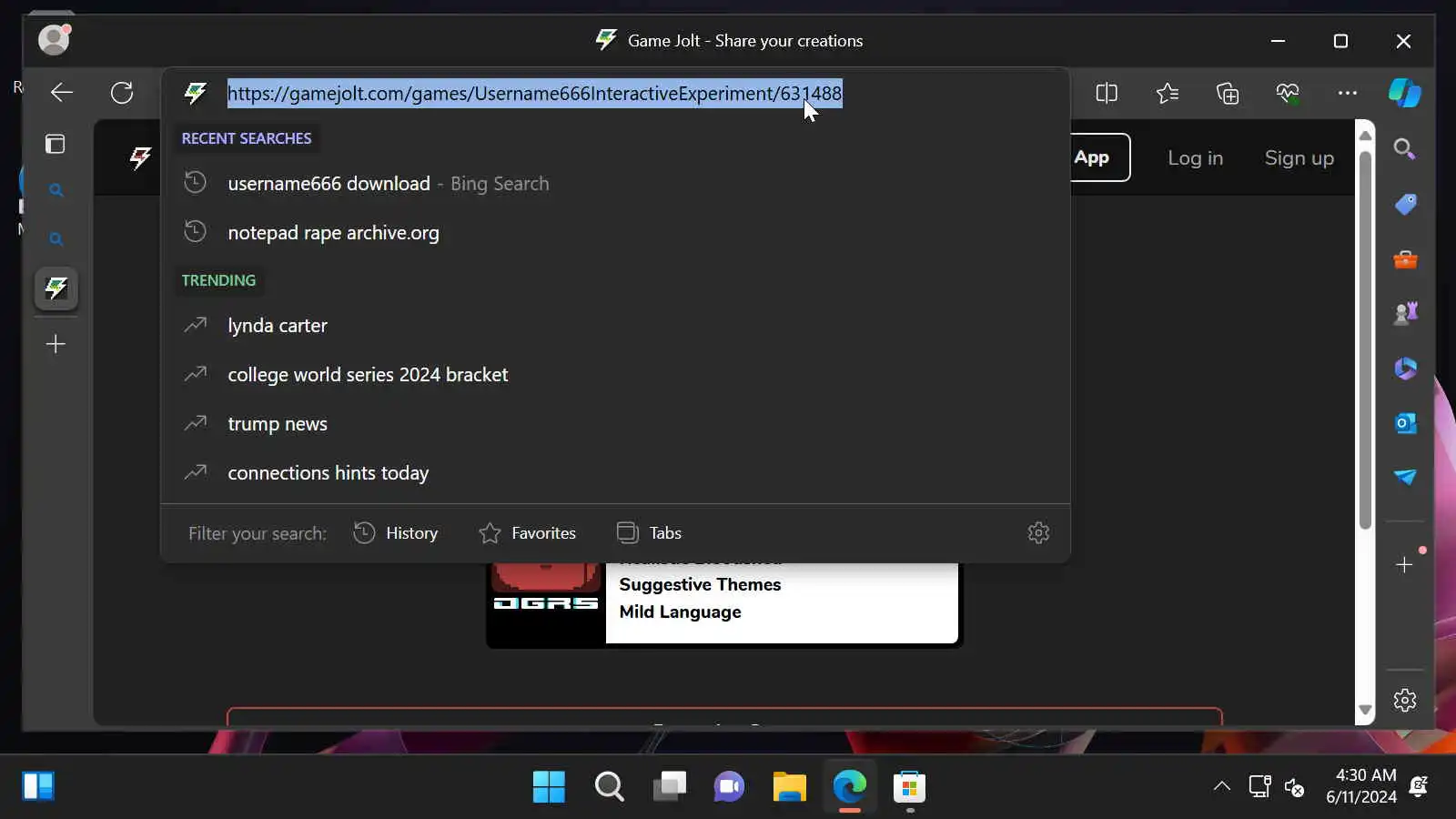Viewport: 1456px width, 819px height.
Task: Select the recent search mentioning archive.org
Action: click(x=615, y=233)
